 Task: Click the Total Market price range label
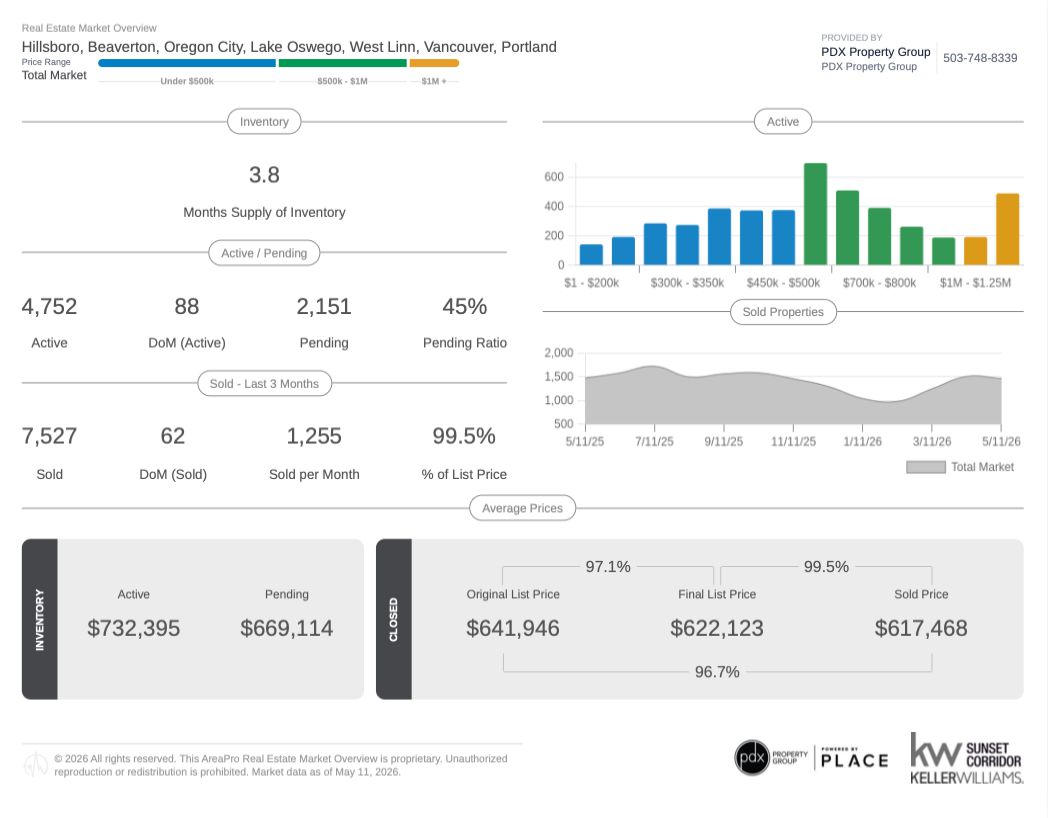(x=54, y=76)
